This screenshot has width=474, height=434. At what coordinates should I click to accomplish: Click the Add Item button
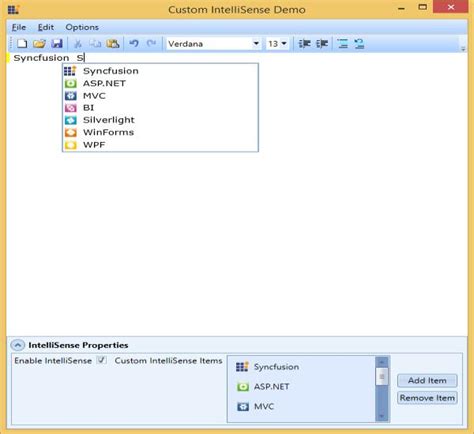click(427, 380)
